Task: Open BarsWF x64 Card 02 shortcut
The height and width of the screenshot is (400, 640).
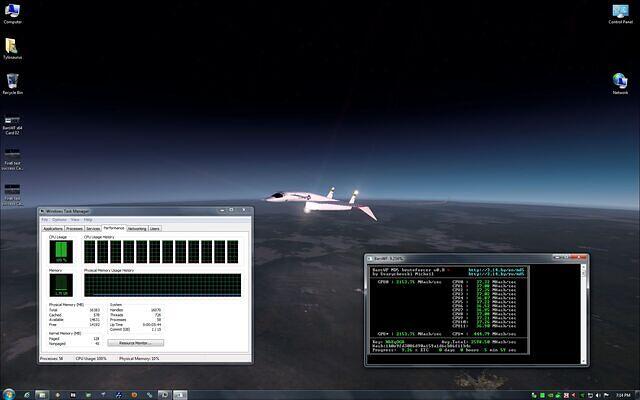Action: click(12, 124)
